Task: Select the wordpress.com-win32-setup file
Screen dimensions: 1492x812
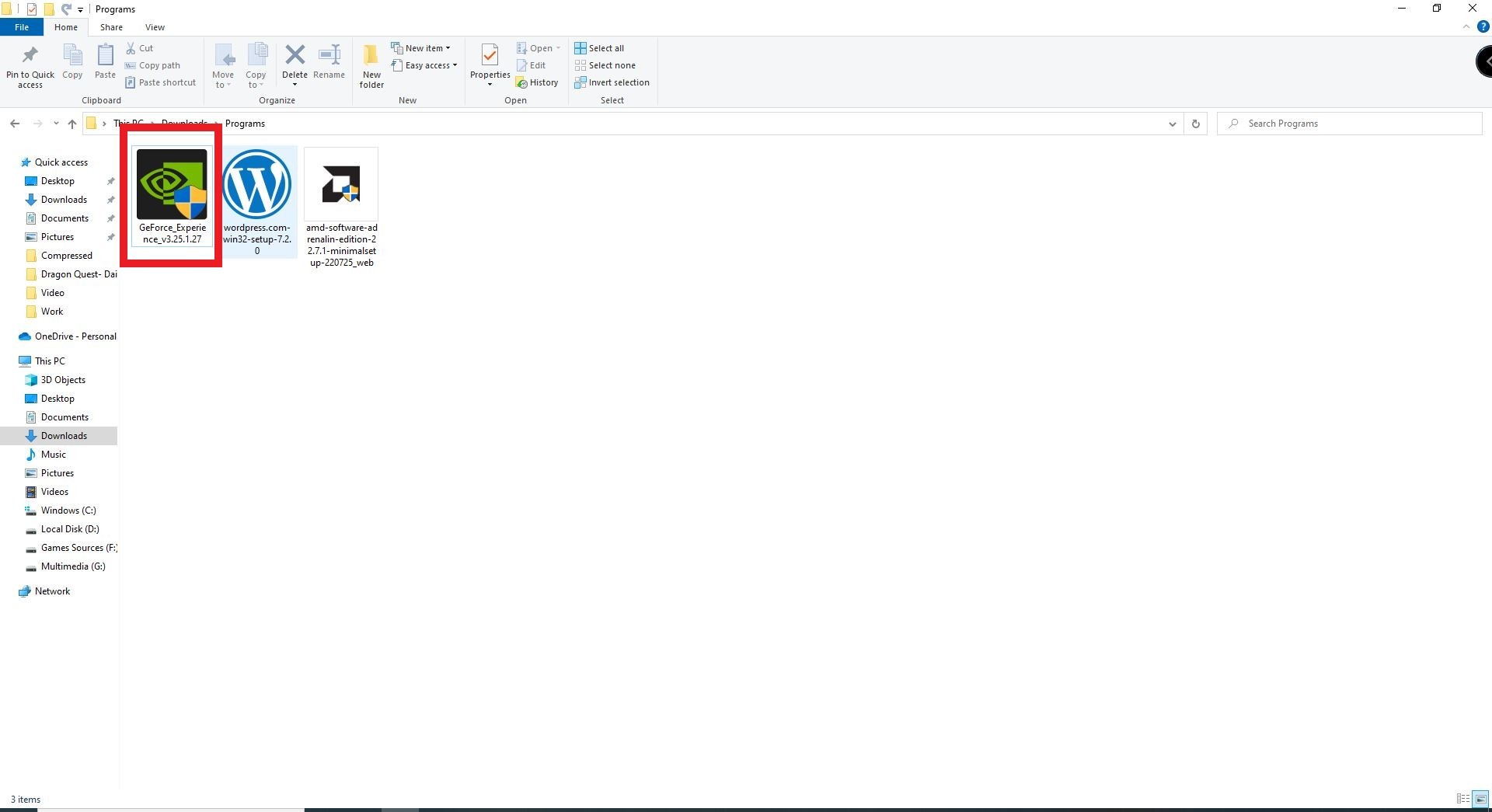Action: click(257, 202)
